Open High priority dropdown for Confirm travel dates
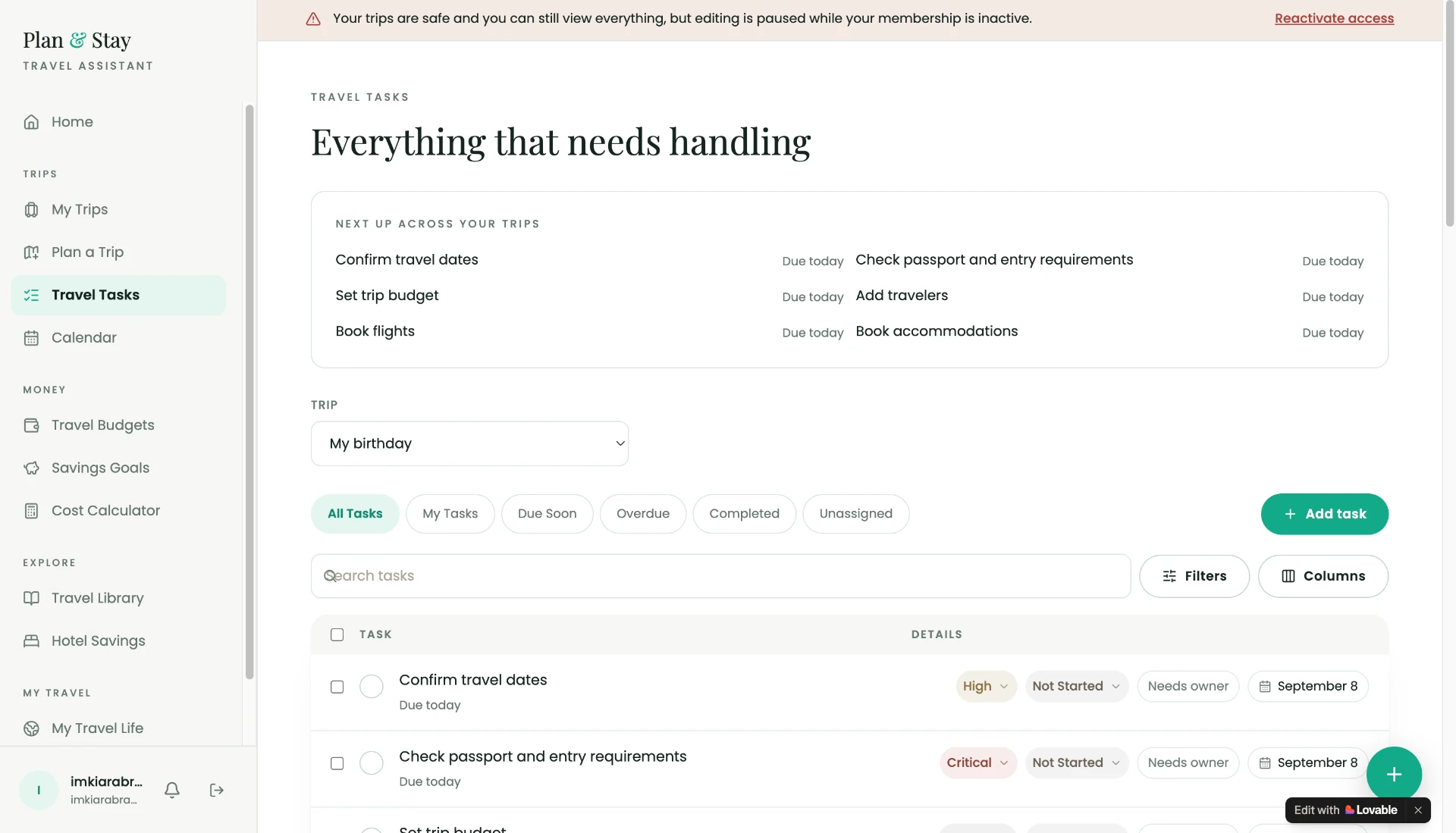Viewport: 1456px width, 833px height. coord(986,686)
